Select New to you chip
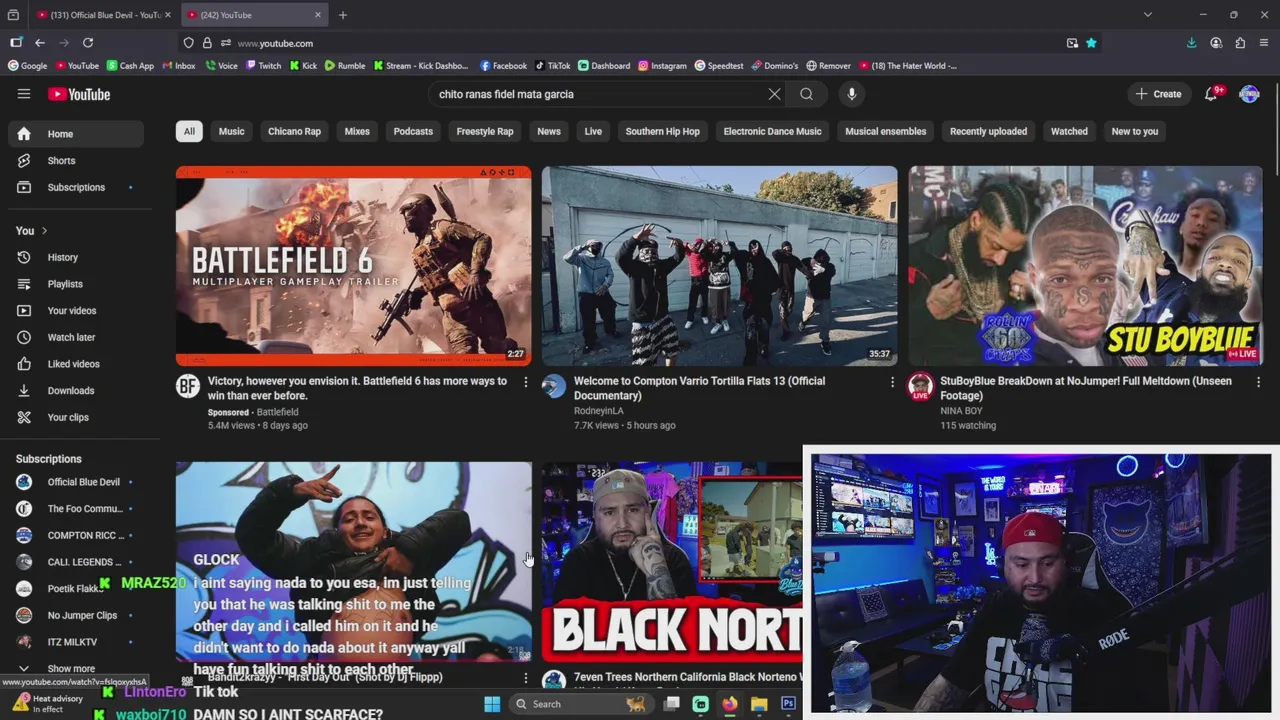This screenshot has height=720, width=1280. (1135, 131)
